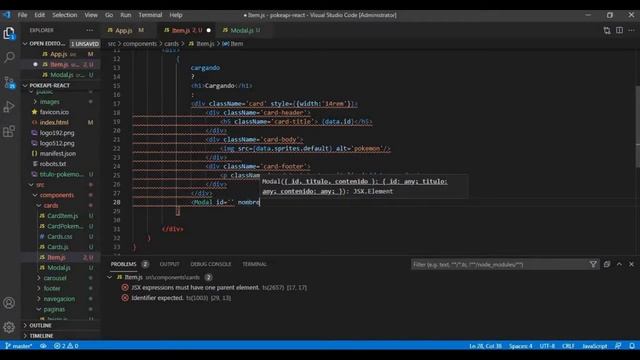The image size is (640, 360).
Task: Split the editor to the right
Action: tap(619, 30)
